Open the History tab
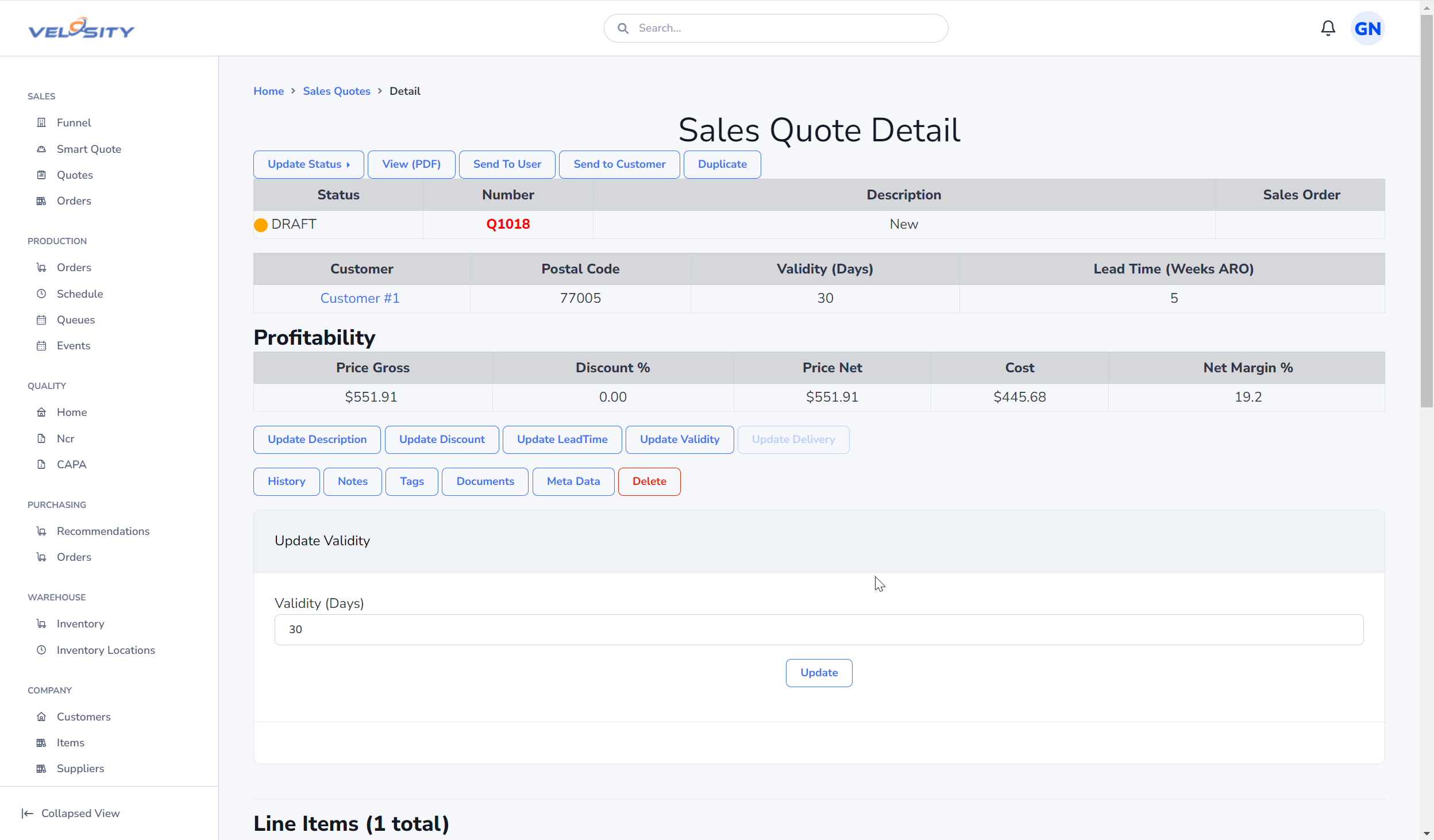 [x=286, y=481]
